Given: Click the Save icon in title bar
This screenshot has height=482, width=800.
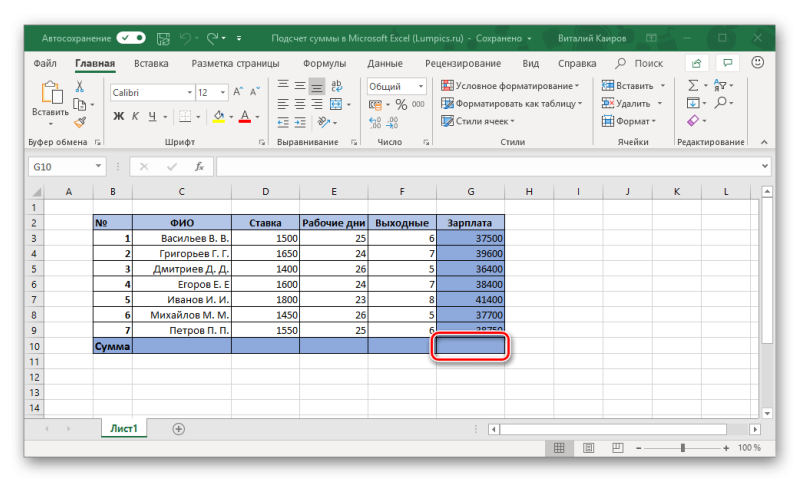Looking at the screenshot, I should click(163, 38).
